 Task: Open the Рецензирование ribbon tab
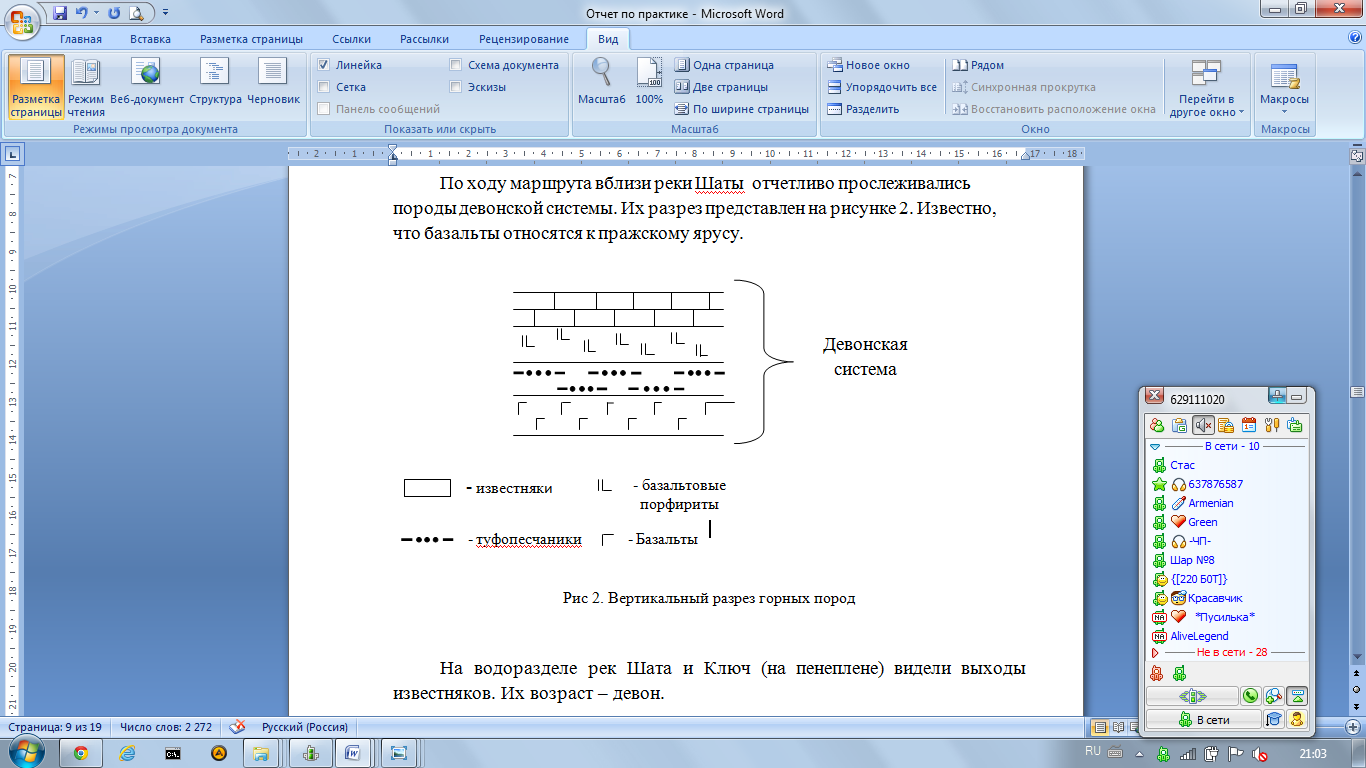click(524, 39)
